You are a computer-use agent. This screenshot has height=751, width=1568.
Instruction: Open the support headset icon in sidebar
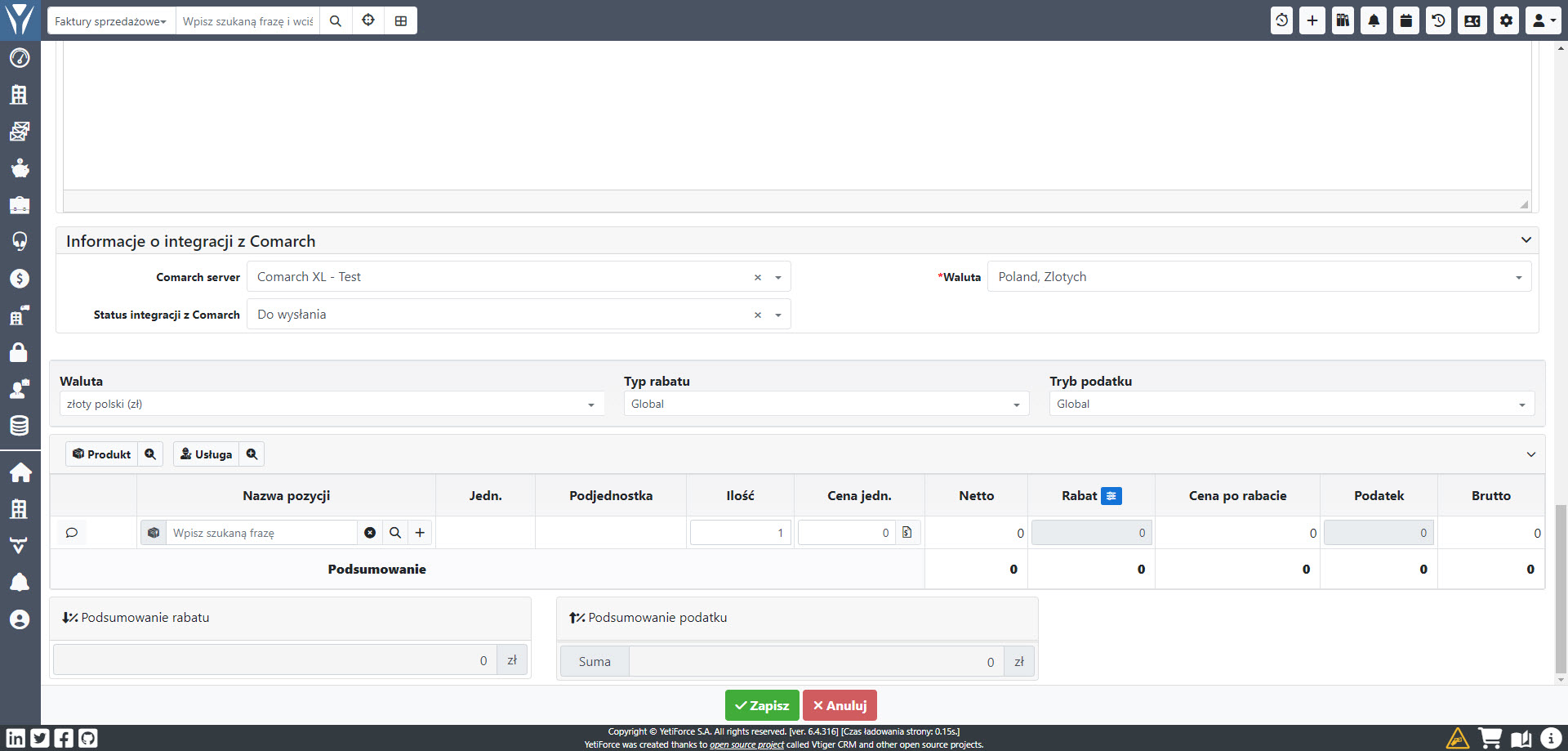coord(20,241)
